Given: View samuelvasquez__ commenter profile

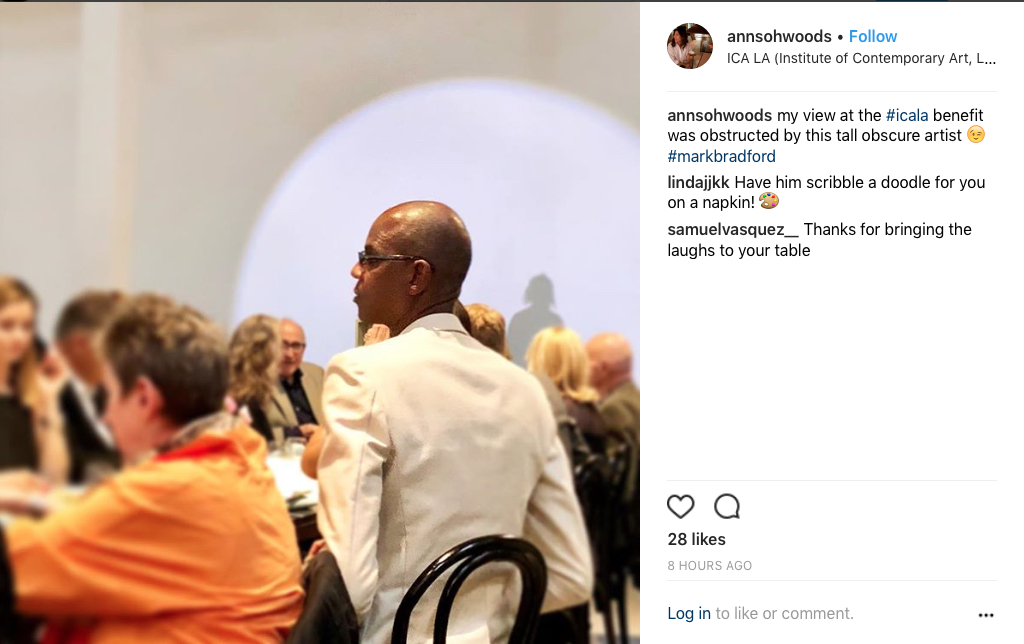Looking at the screenshot, I should (x=733, y=230).
